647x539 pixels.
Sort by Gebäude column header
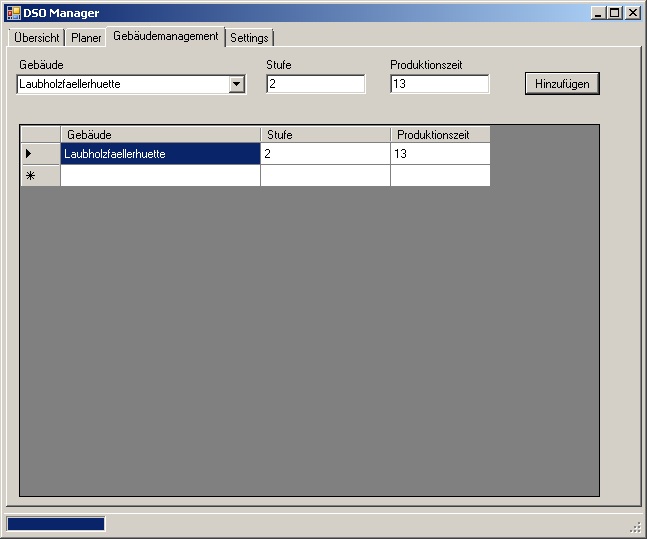(160, 135)
